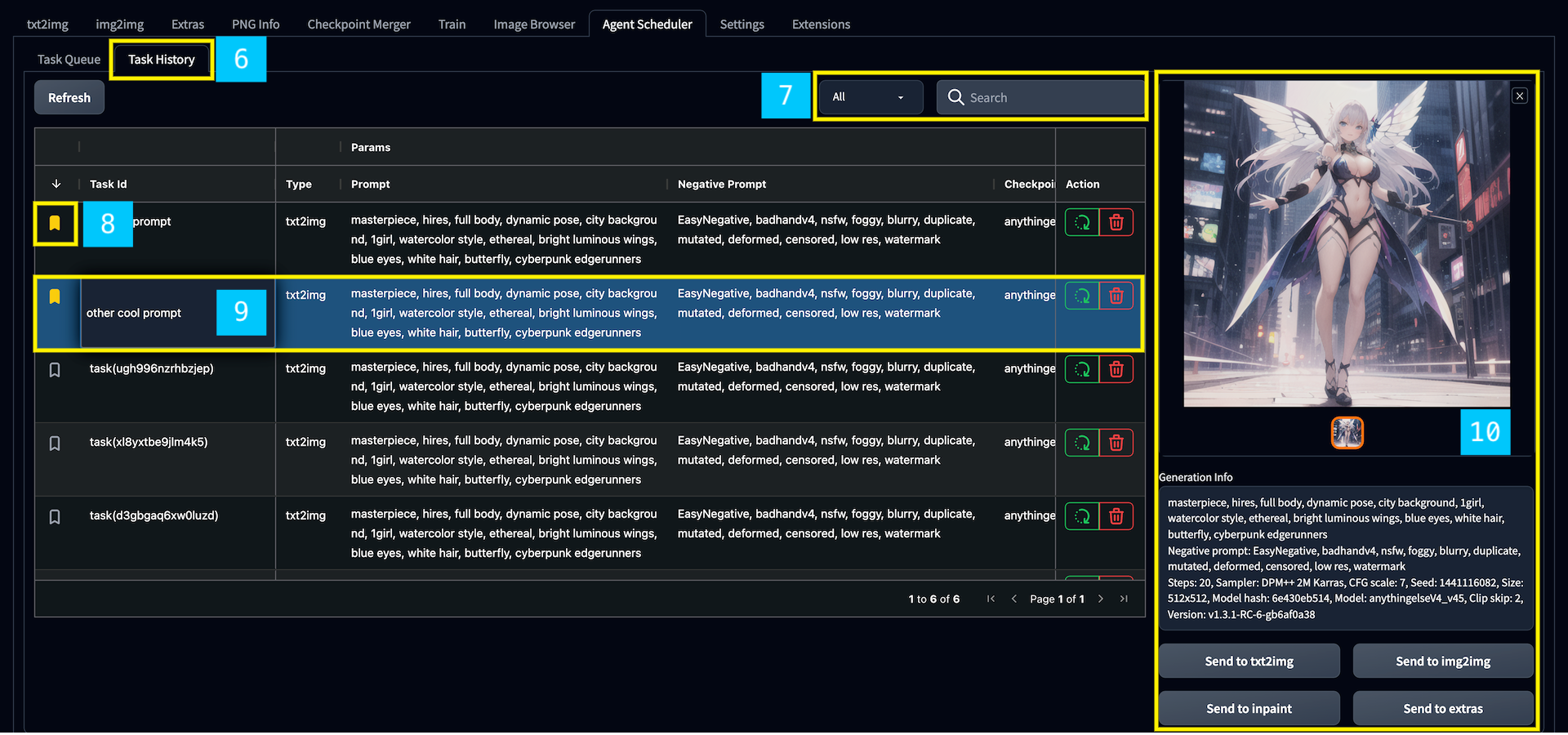The image size is (1568, 735).
Task: Sort the table by the Task Id header
Action: click(x=109, y=185)
